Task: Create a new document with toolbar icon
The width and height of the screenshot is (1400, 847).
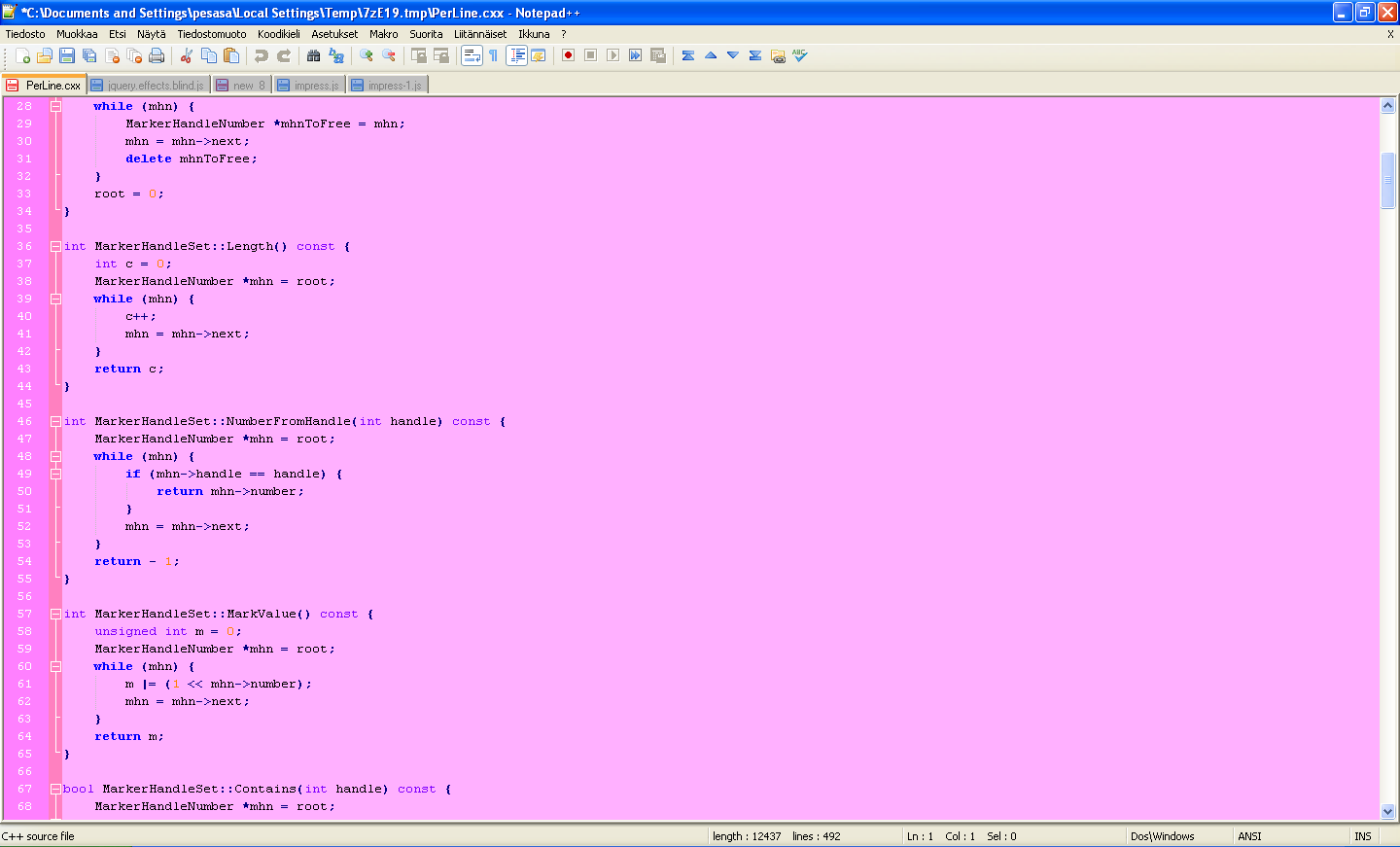Action: (22, 55)
